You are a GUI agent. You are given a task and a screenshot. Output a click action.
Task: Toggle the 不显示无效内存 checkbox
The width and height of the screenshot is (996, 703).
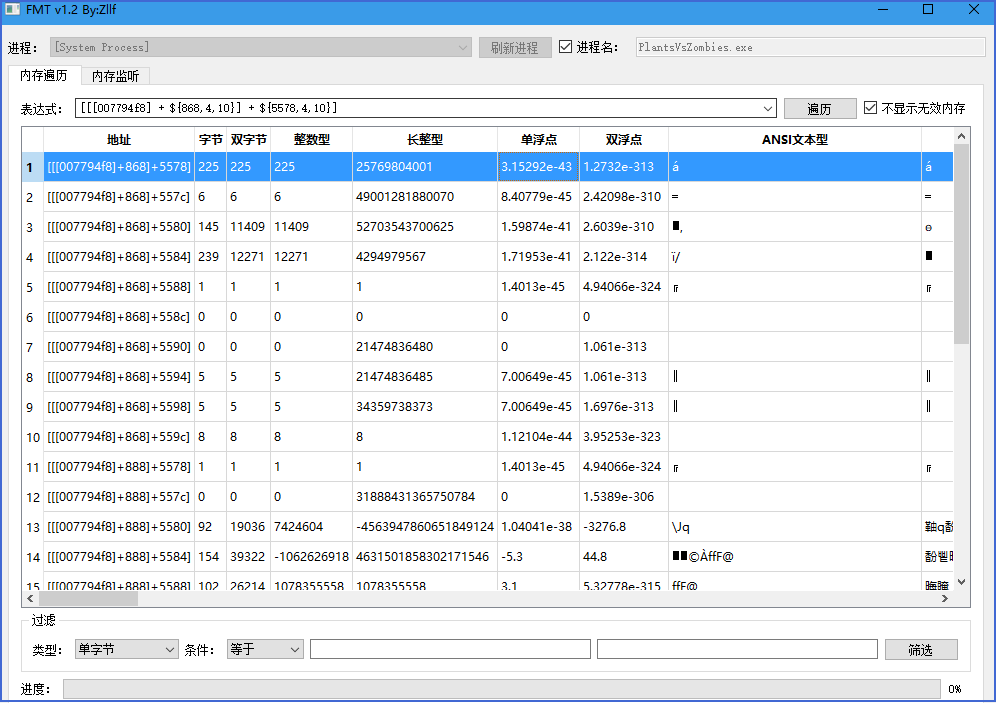pyautogui.click(x=870, y=108)
